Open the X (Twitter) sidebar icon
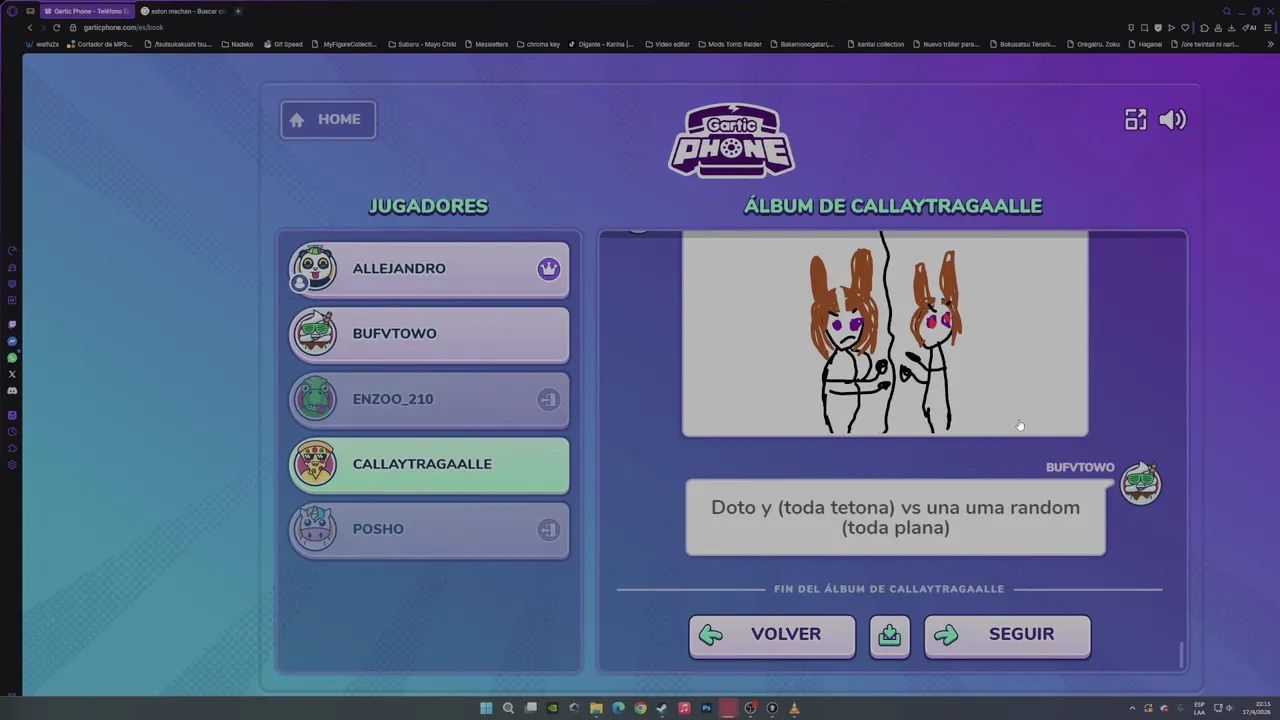 click(12, 374)
